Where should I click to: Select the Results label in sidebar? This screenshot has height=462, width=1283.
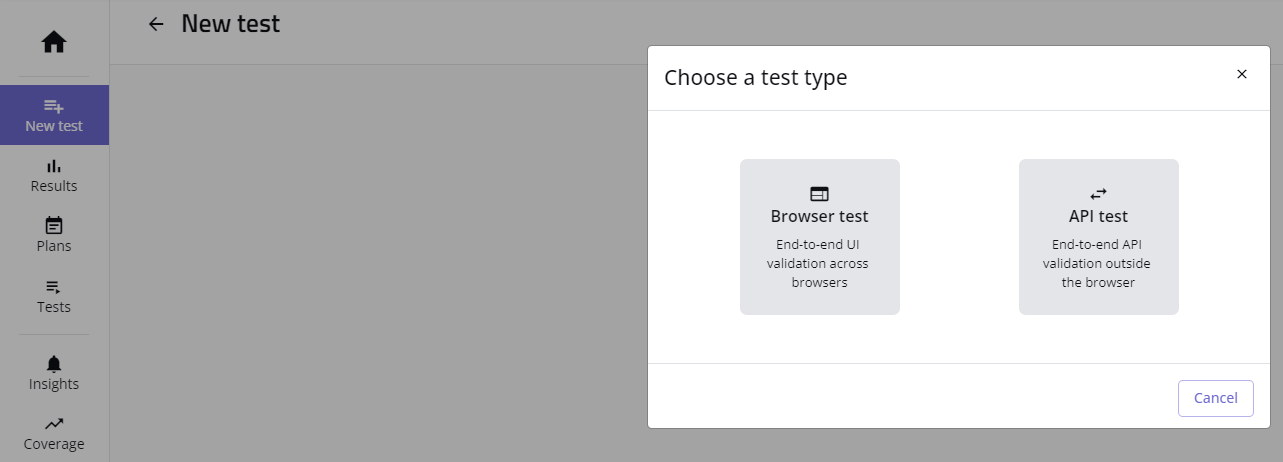pos(54,186)
